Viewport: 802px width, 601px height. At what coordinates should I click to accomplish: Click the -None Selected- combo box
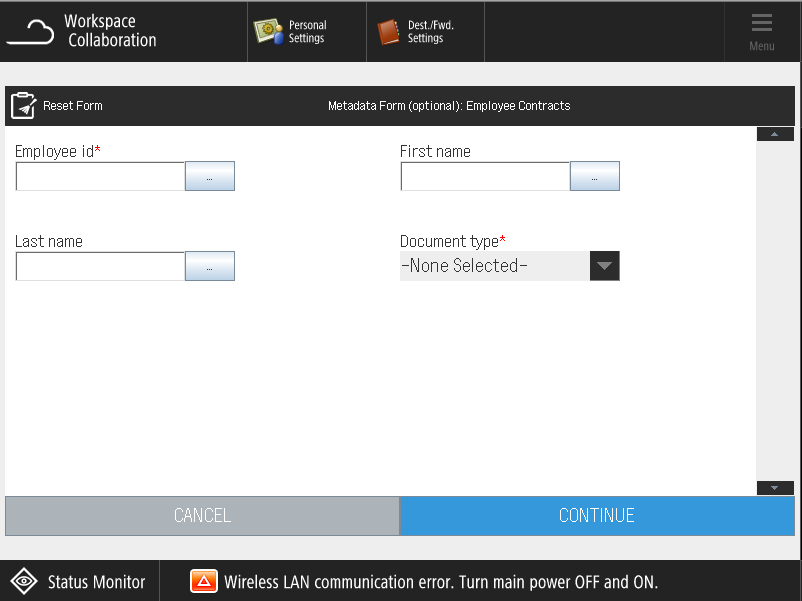(494, 266)
